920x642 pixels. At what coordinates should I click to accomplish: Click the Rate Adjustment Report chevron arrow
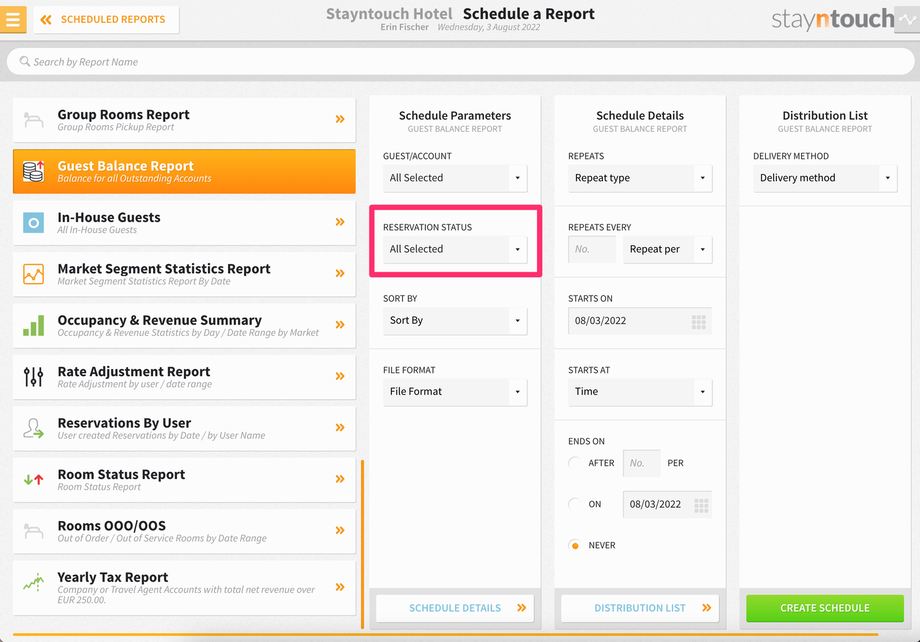point(340,376)
